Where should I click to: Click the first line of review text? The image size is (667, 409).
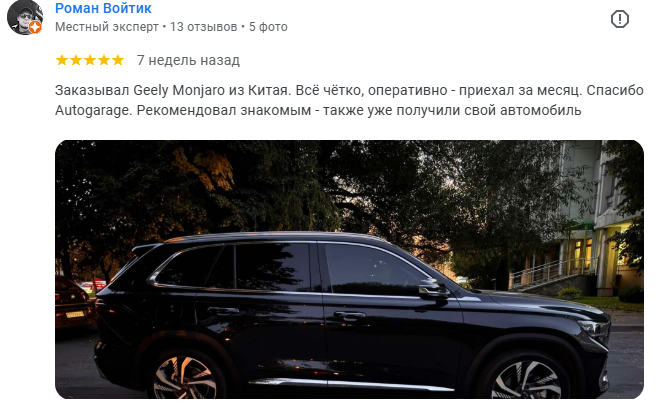[x=349, y=91]
